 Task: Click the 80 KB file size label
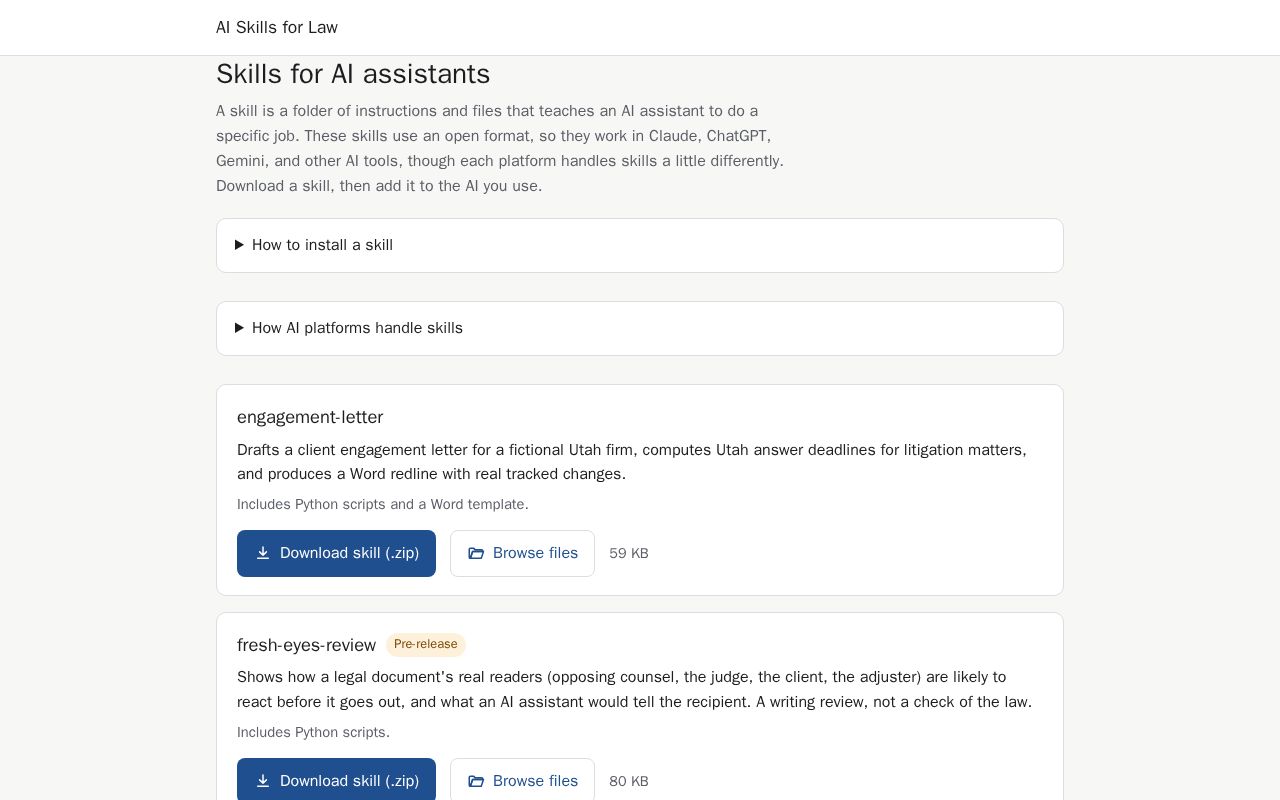click(629, 781)
